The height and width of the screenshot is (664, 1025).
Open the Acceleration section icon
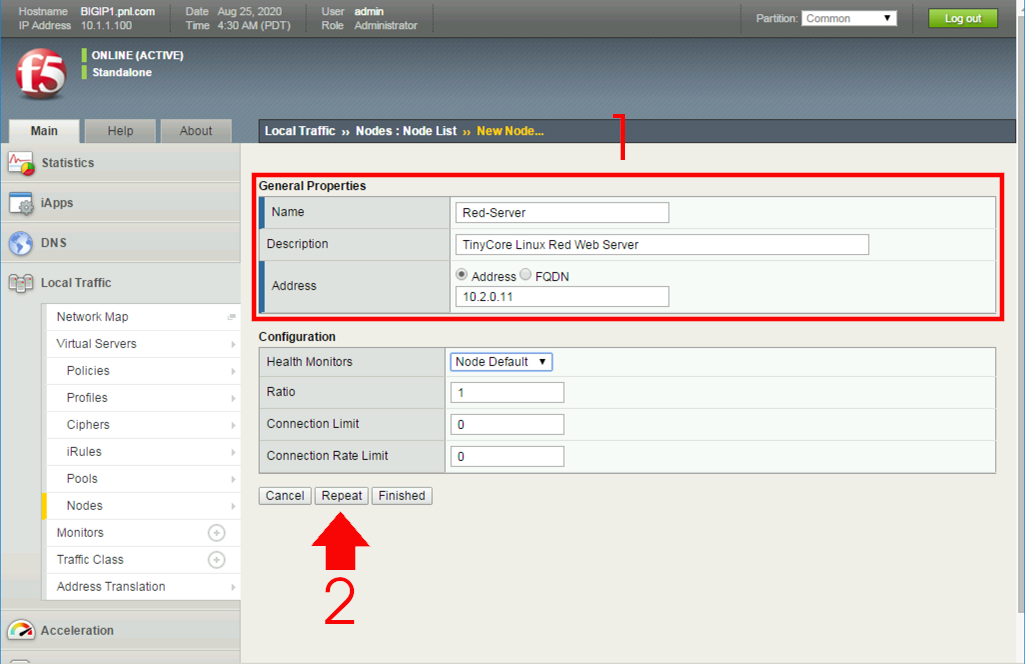pos(22,630)
